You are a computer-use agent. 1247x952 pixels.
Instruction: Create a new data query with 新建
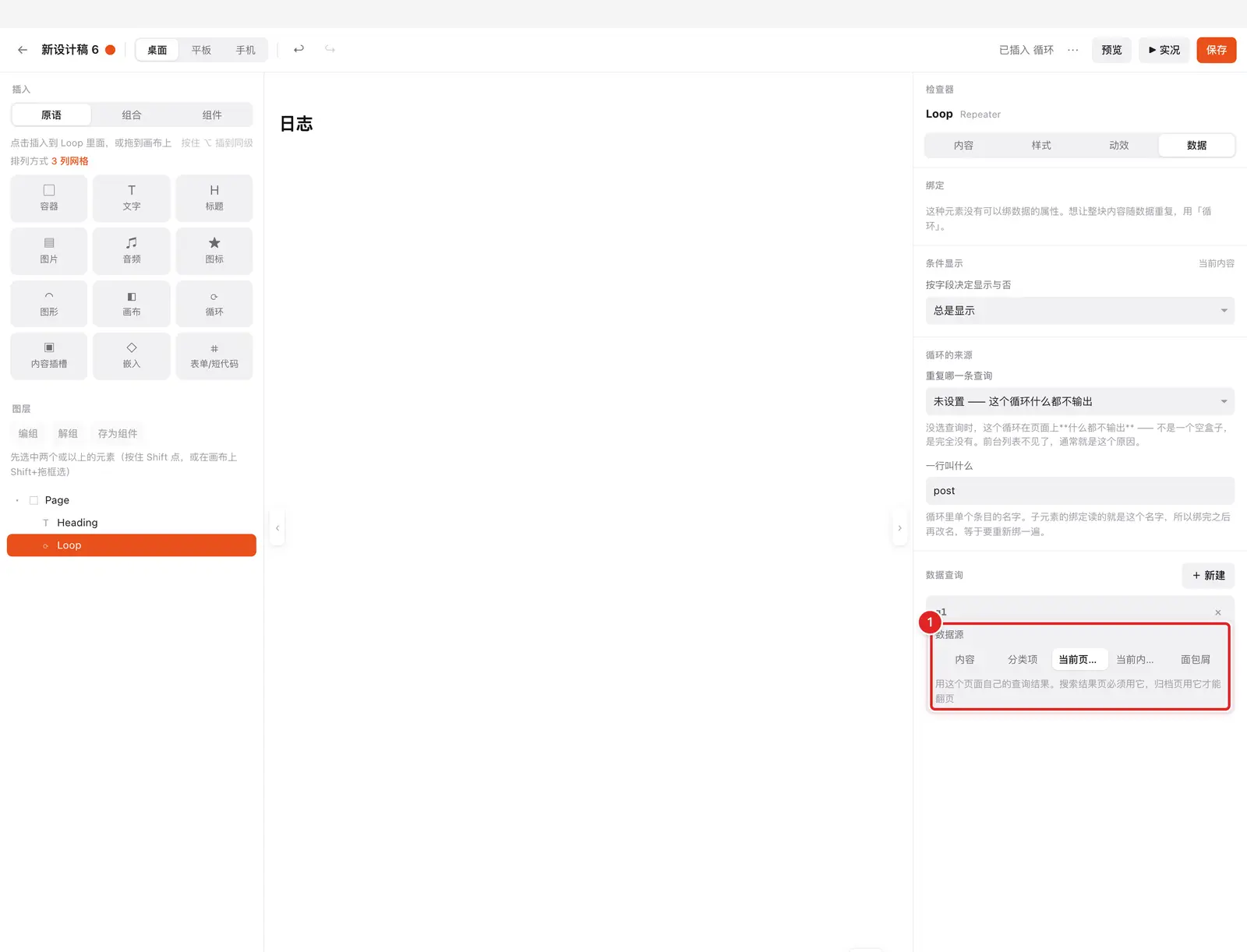[1209, 576]
